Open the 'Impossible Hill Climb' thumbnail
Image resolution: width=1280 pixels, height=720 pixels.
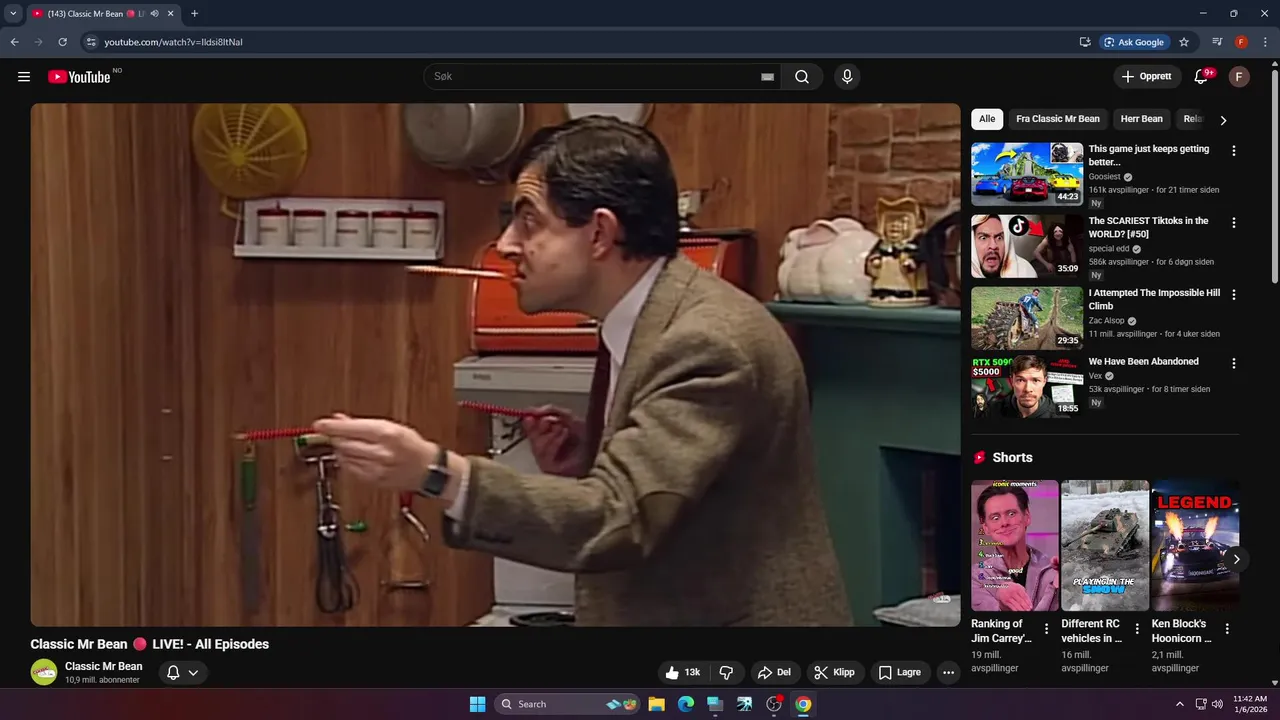pyautogui.click(x=1027, y=318)
